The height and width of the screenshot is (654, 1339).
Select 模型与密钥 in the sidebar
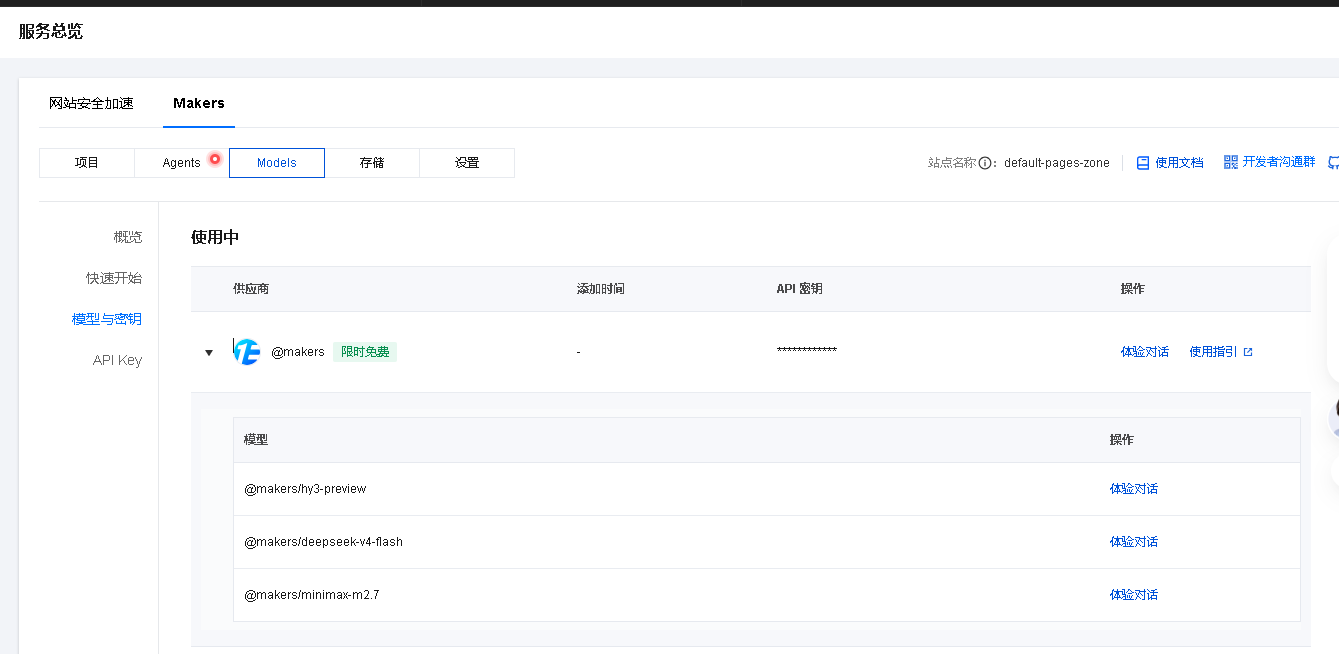tap(107, 319)
